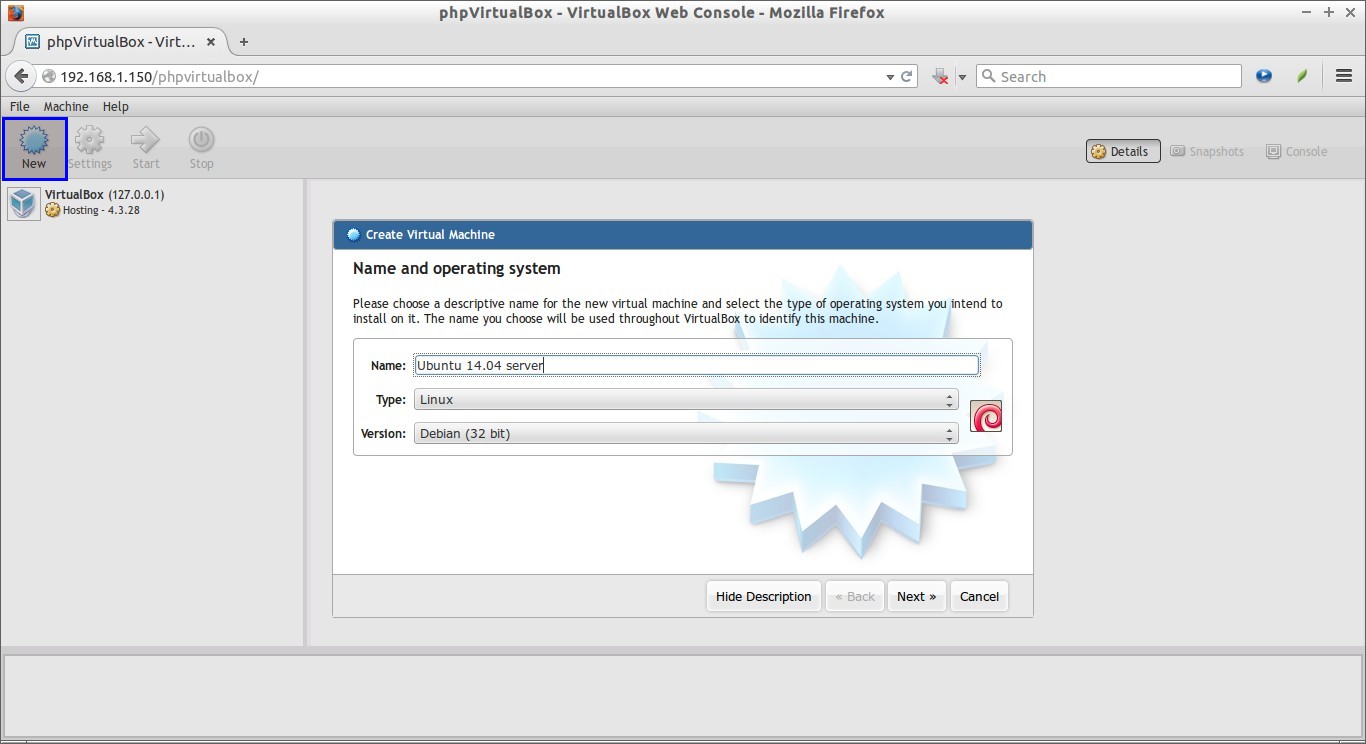
Task: Click the Firefox Search box
Action: [1108, 76]
